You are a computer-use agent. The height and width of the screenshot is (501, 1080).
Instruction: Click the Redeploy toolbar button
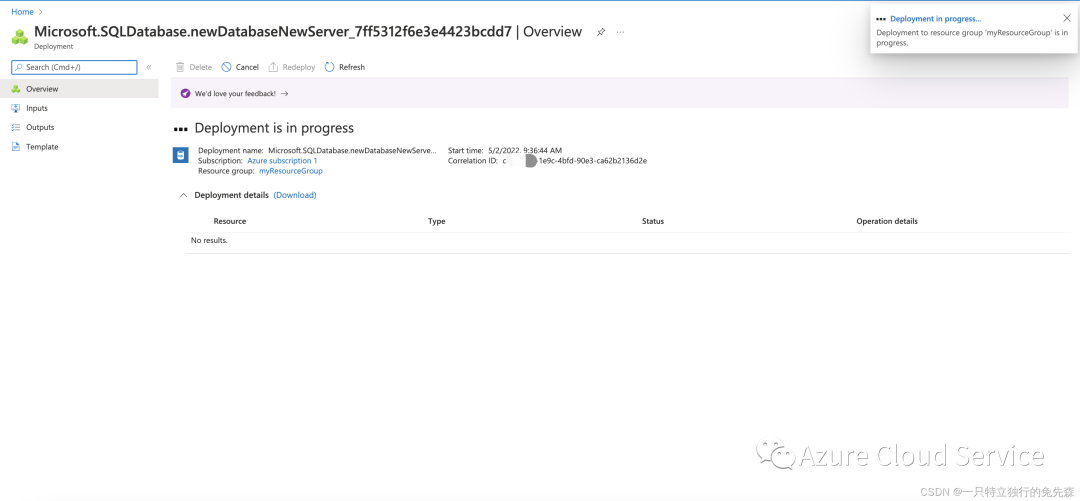point(291,68)
